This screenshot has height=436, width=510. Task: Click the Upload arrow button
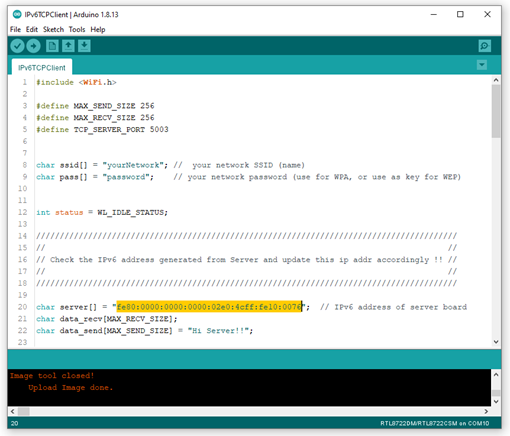pos(33,46)
